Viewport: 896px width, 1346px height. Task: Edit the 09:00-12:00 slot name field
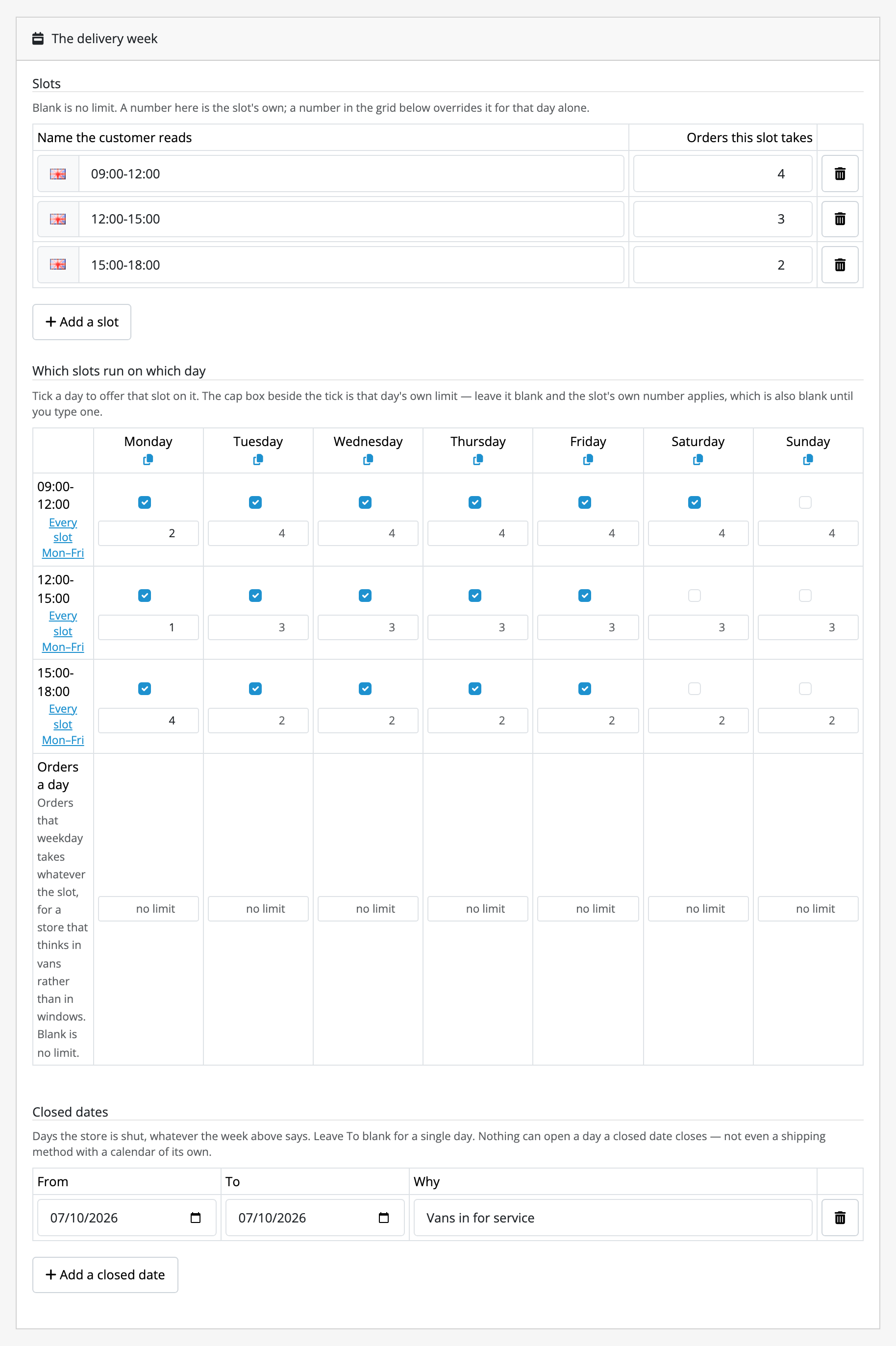click(351, 174)
